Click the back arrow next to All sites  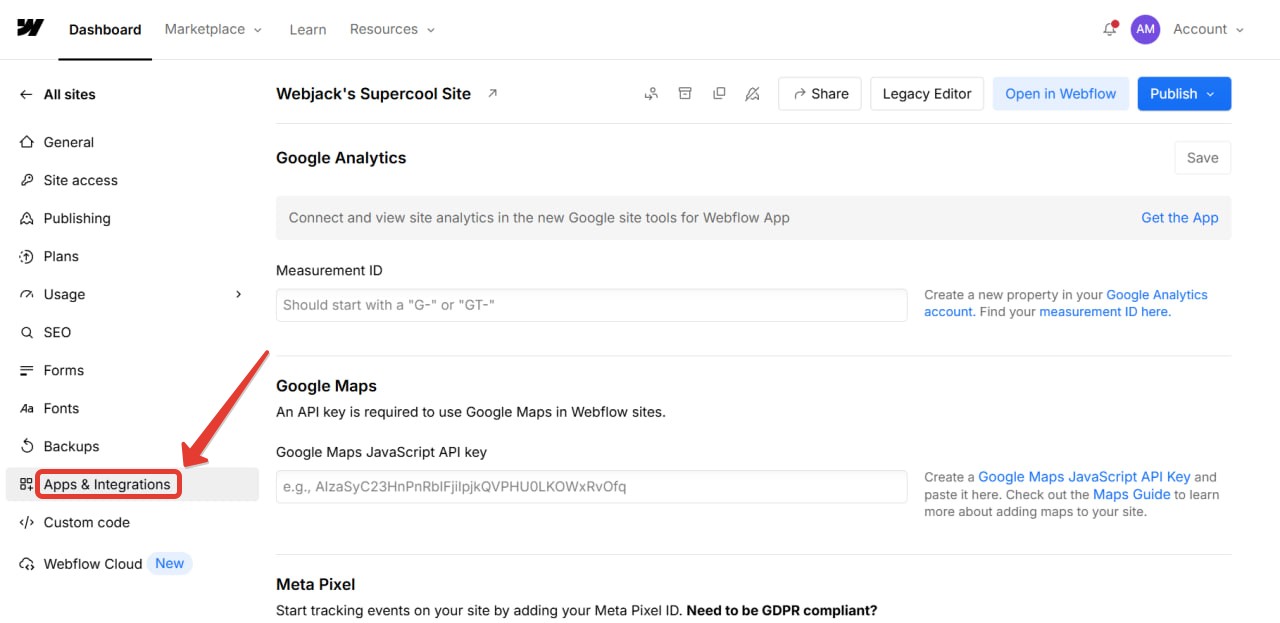26,94
